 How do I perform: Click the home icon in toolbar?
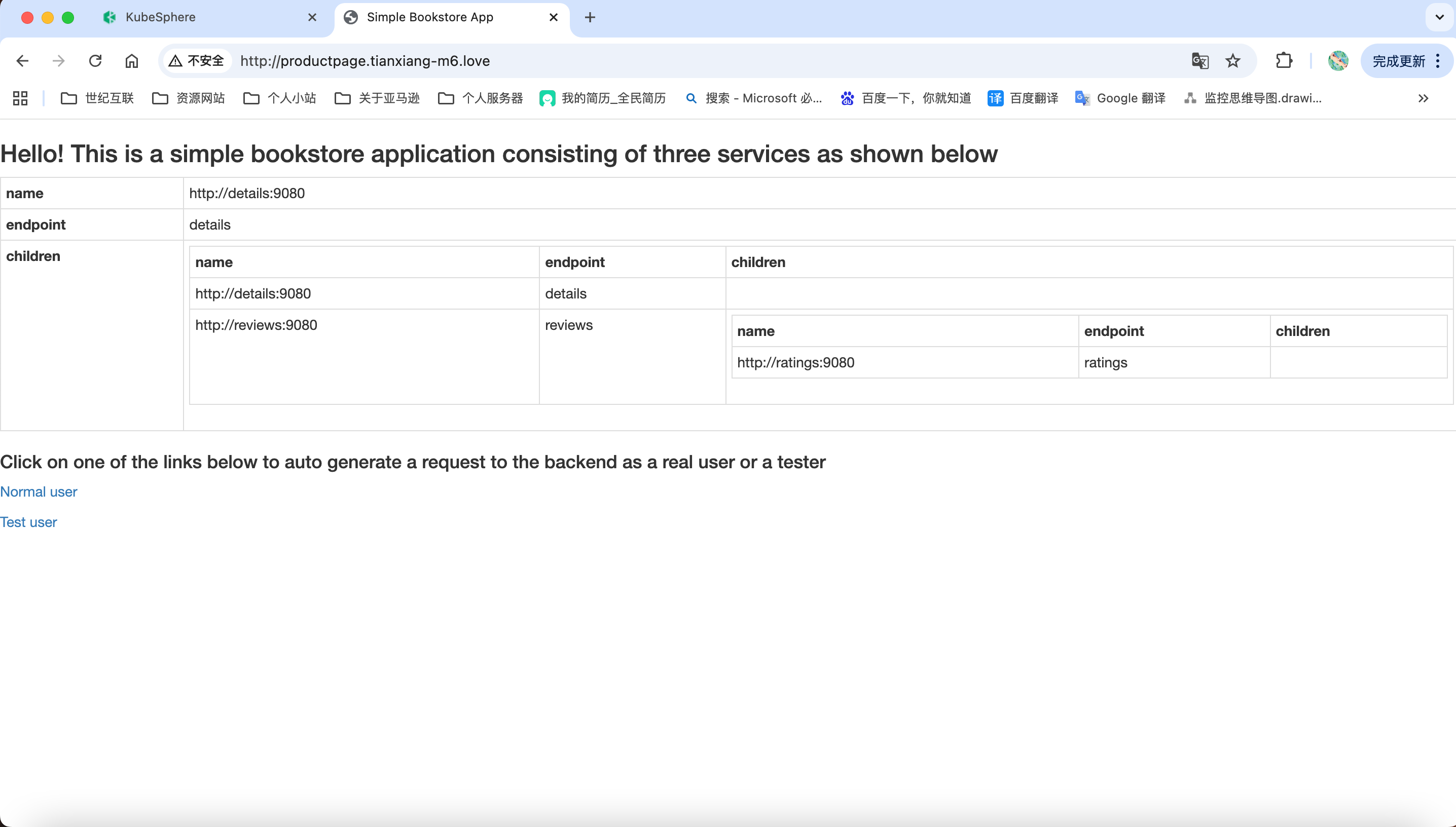point(131,61)
